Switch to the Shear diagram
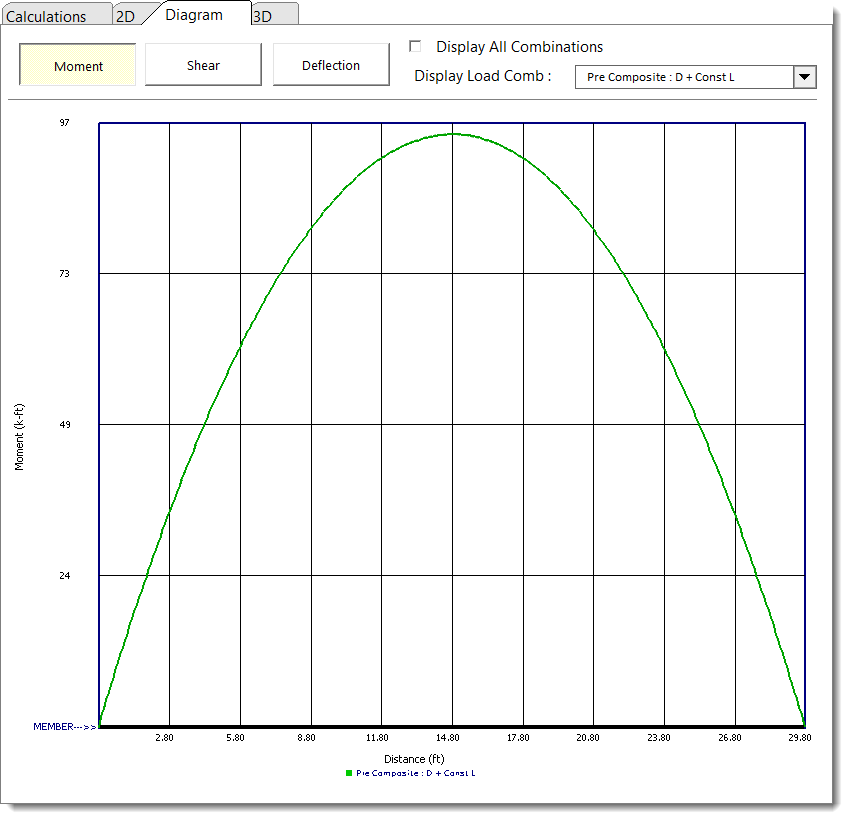This screenshot has width=848, height=819. [x=203, y=65]
